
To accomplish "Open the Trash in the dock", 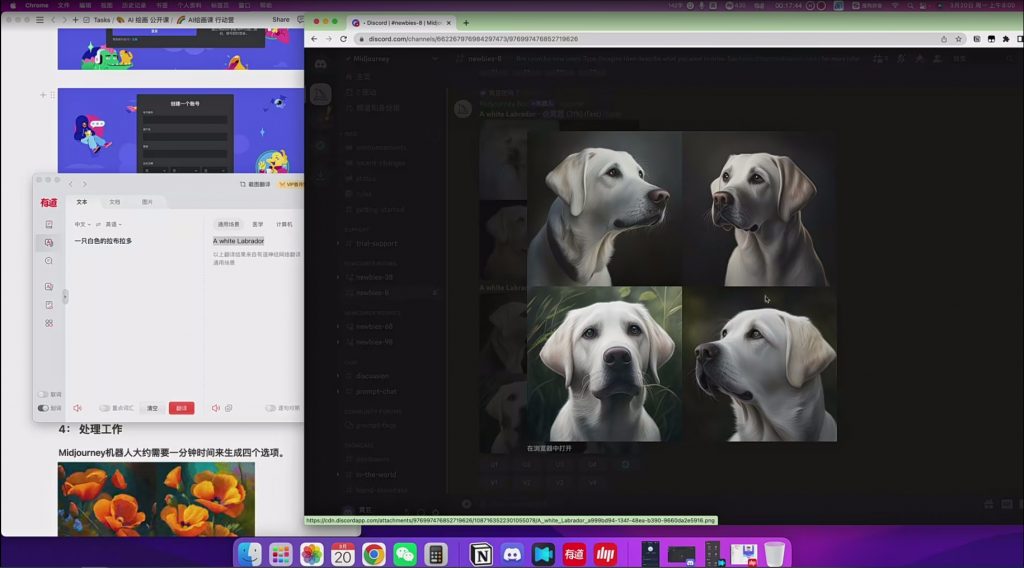I will 775,554.
